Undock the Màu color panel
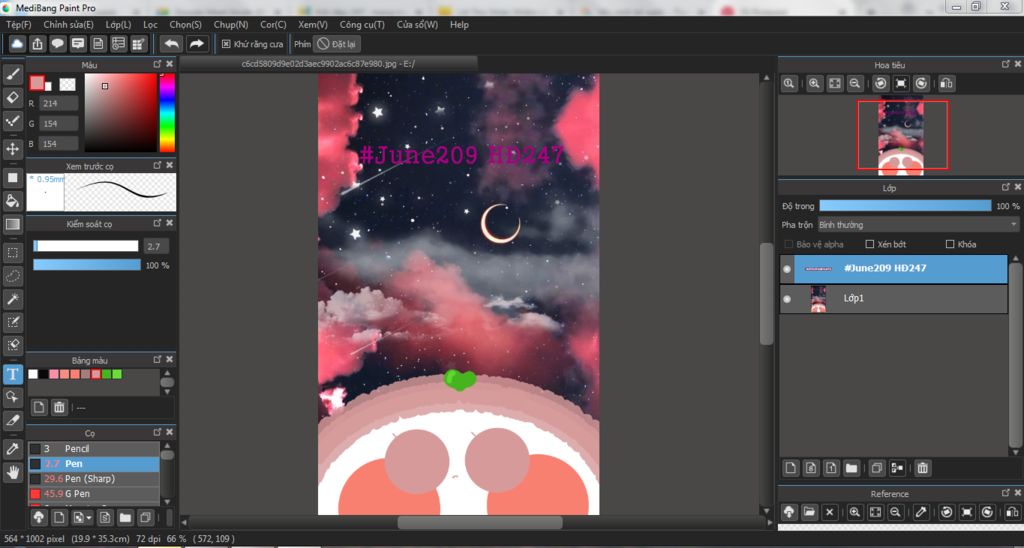The height and width of the screenshot is (548, 1024). click(x=157, y=64)
